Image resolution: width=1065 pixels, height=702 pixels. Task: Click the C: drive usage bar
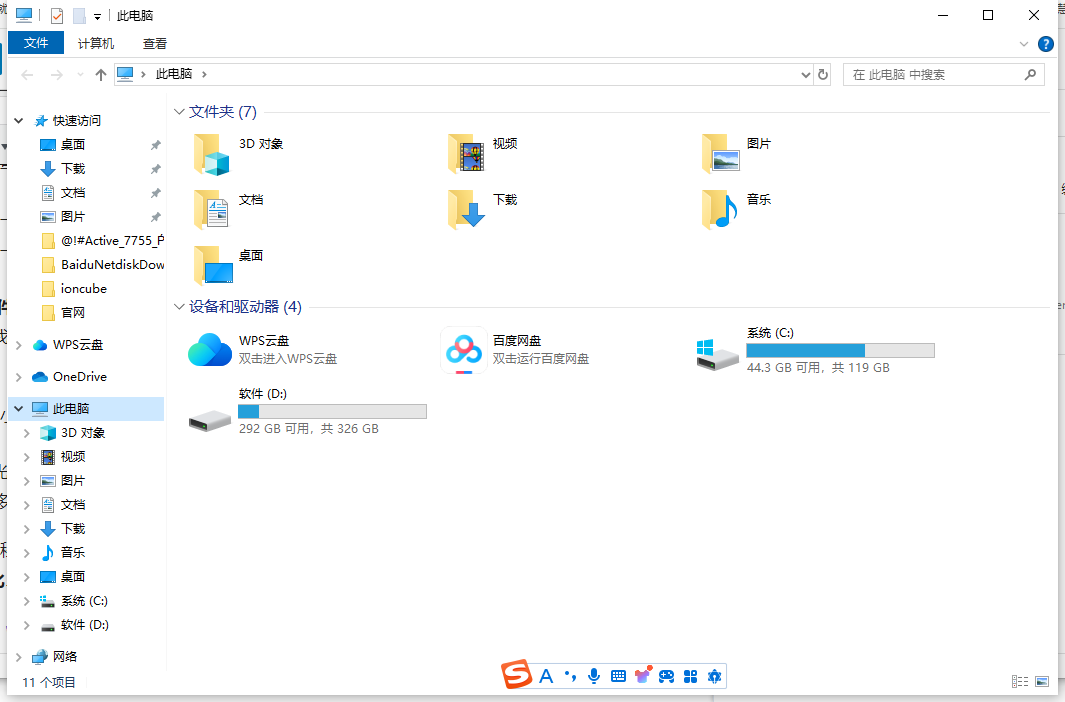click(x=840, y=350)
